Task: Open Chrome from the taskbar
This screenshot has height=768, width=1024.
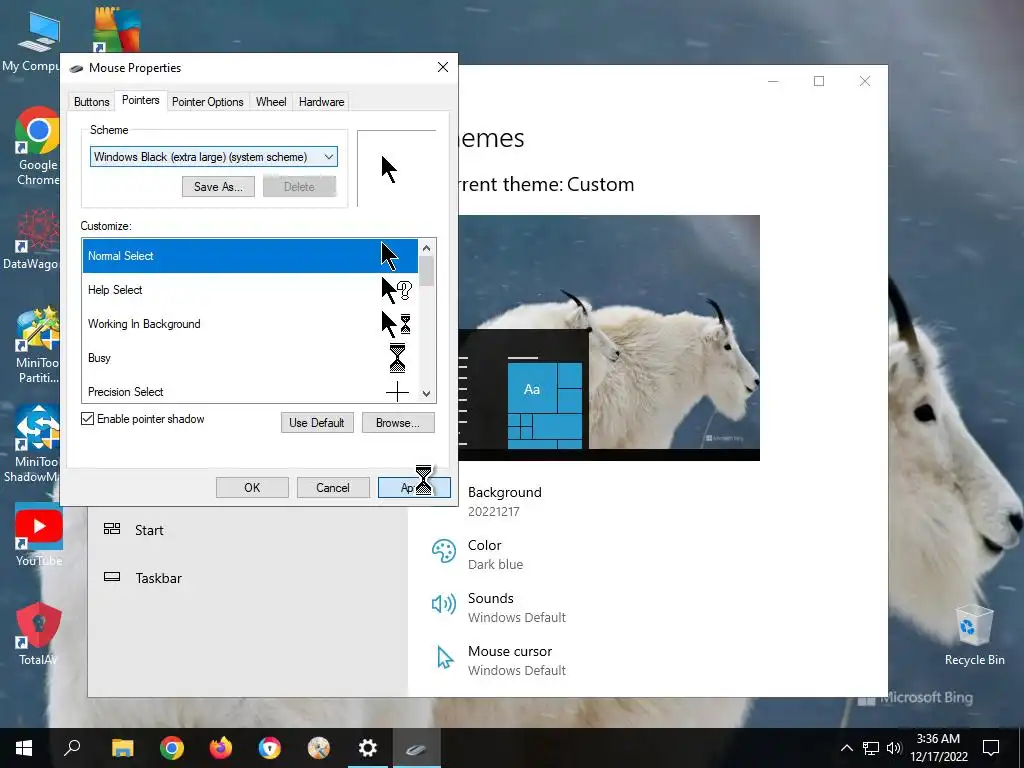Action: click(x=172, y=748)
